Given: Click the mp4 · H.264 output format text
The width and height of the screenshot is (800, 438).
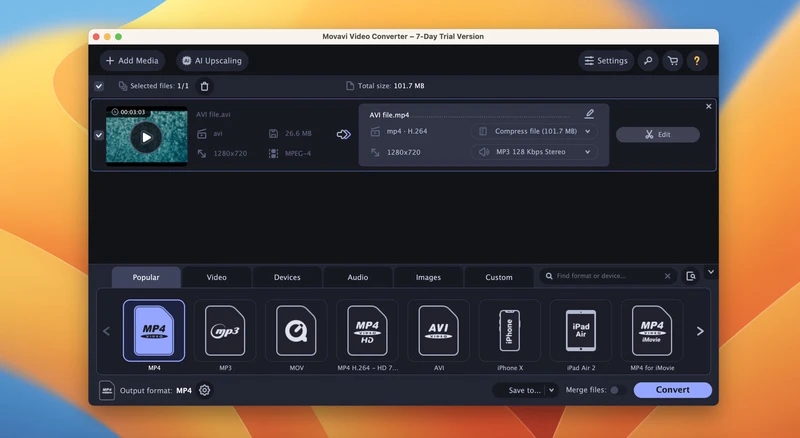Looking at the screenshot, I should point(407,131).
